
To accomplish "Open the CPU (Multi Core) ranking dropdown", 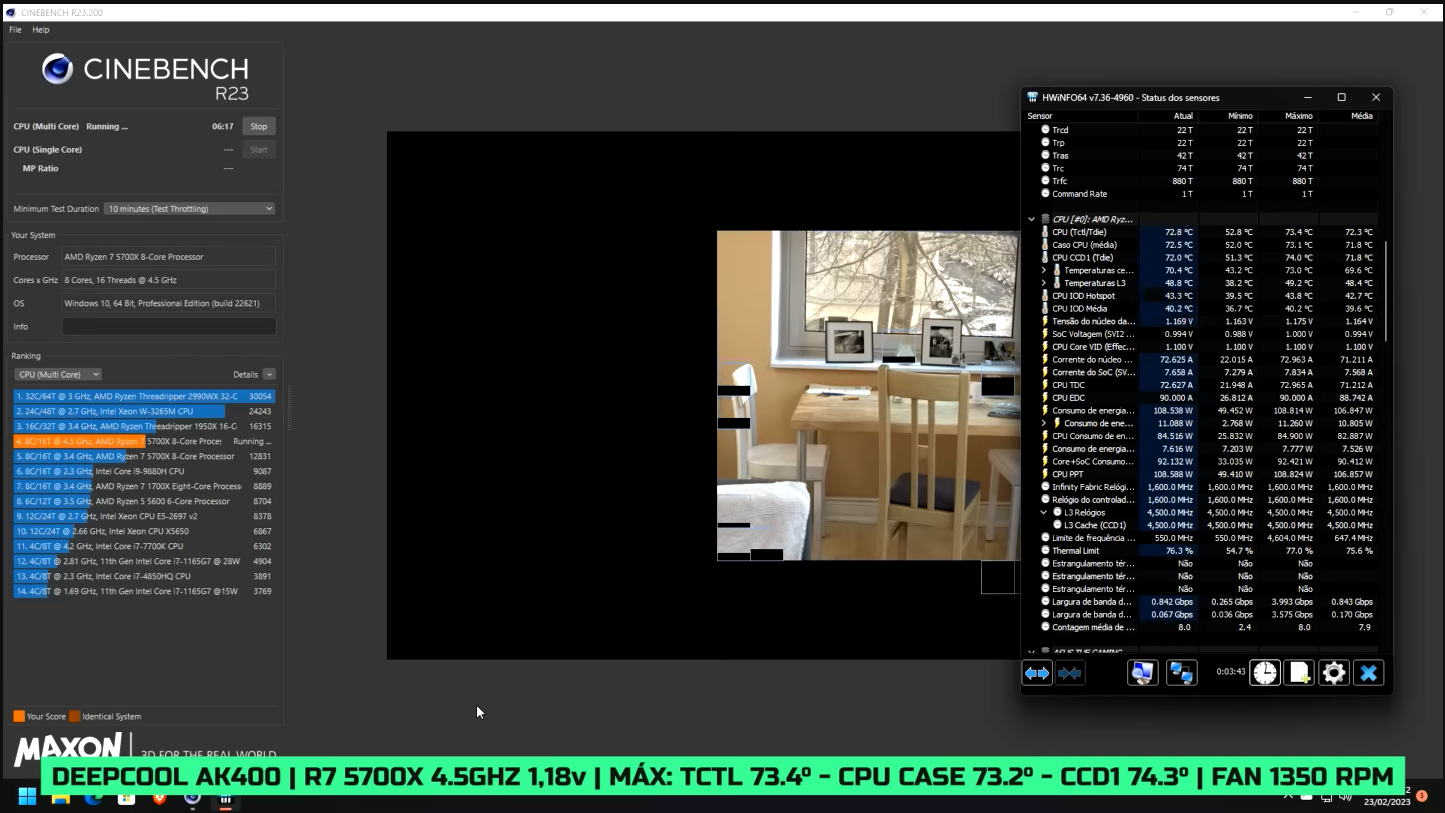I will [58, 374].
